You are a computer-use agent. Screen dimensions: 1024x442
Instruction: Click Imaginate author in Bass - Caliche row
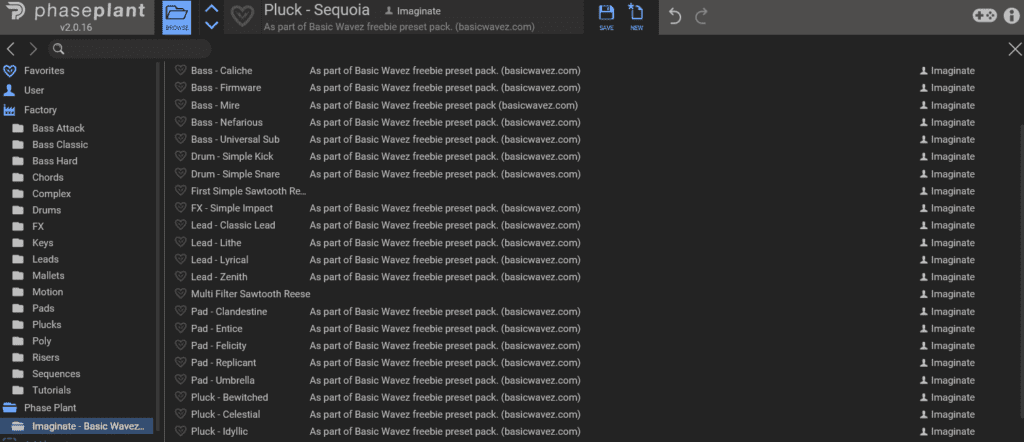[x=947, y=71]
